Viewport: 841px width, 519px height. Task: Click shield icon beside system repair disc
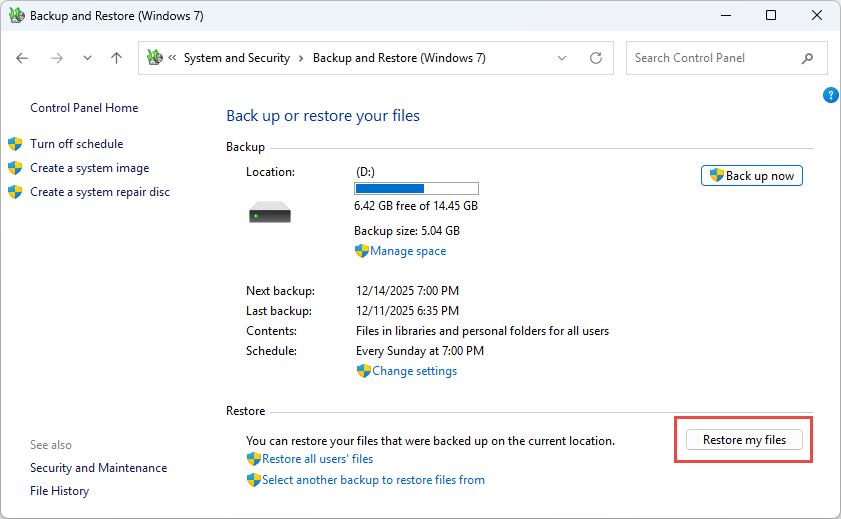coord(15,192)
